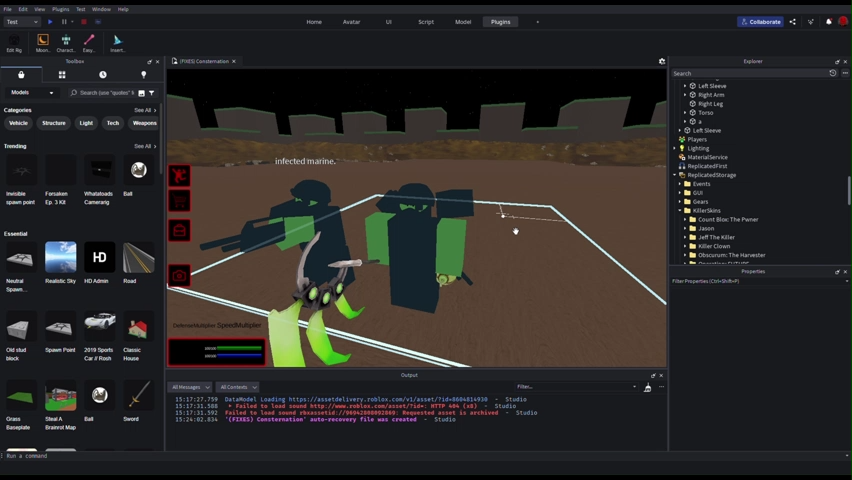The width and height of the screenshot is (852, 480).
Task: Select the Sword asset thumbnail
Action: click(139, 395)
